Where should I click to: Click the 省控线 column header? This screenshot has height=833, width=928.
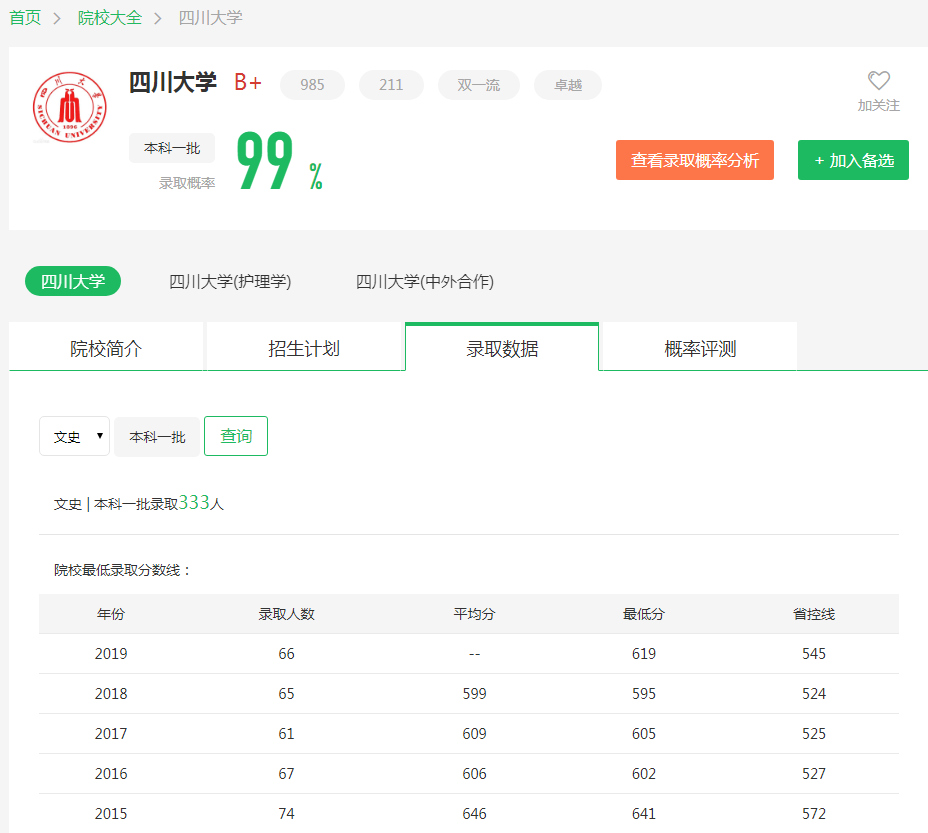[814, 614]
